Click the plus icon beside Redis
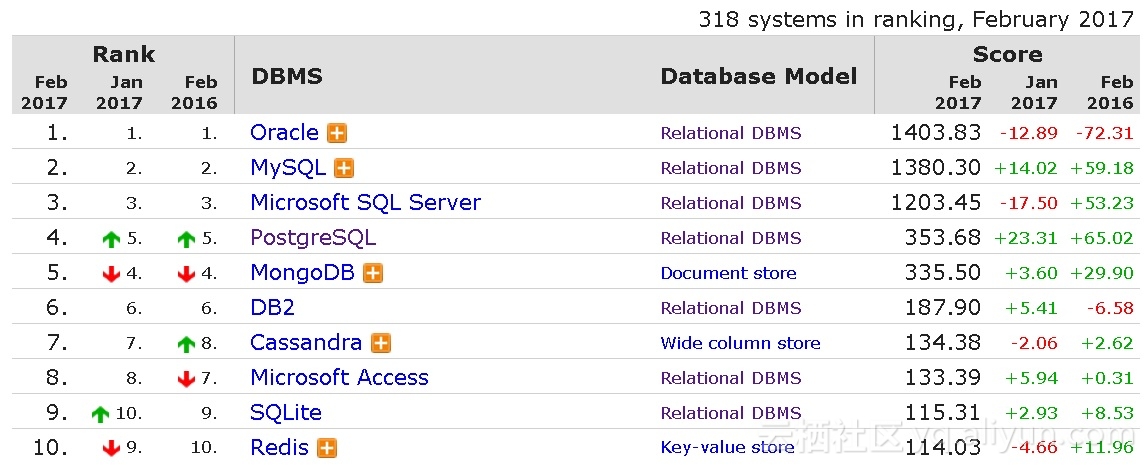Screen dimensions: 1147x465 click(x=326, y=447)
